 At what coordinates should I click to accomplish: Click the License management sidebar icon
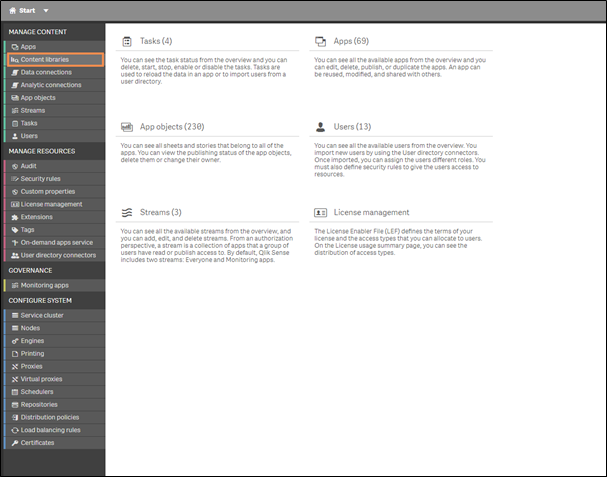15,204
